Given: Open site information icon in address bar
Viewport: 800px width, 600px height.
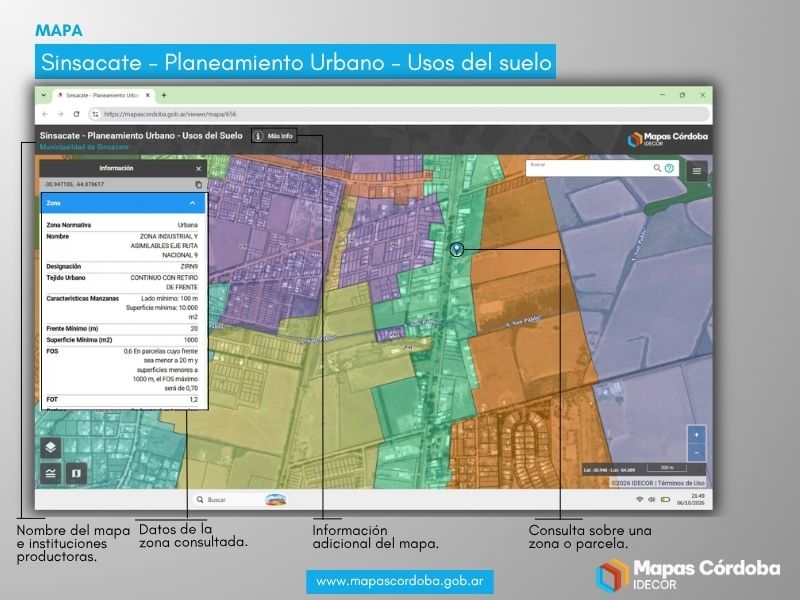Looking at the screenshot, I should [95, 114].
